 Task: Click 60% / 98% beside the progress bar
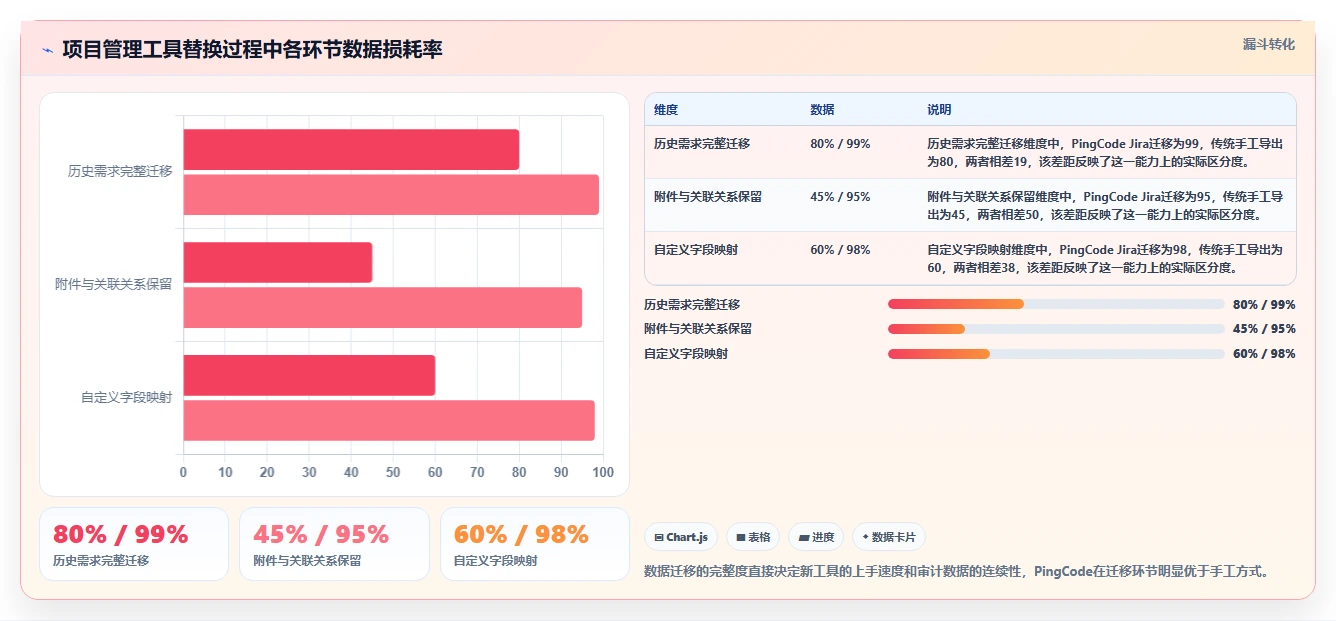[1264, 354]
